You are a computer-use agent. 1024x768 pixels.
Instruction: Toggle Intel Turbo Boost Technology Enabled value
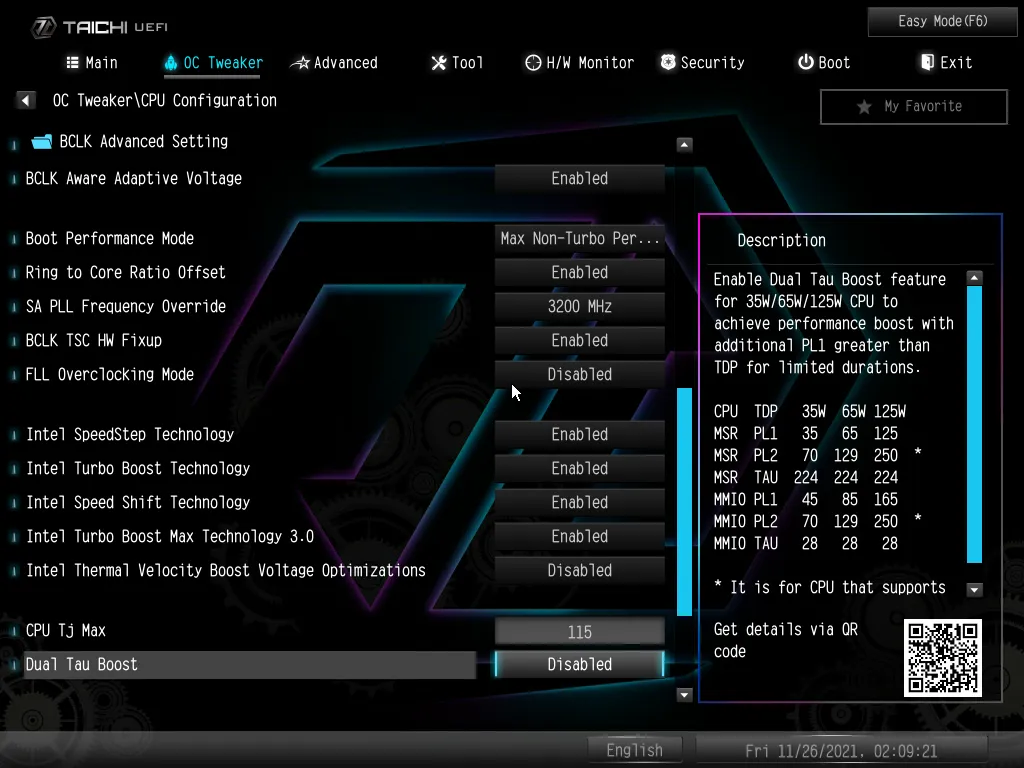[x=580, y=468]
